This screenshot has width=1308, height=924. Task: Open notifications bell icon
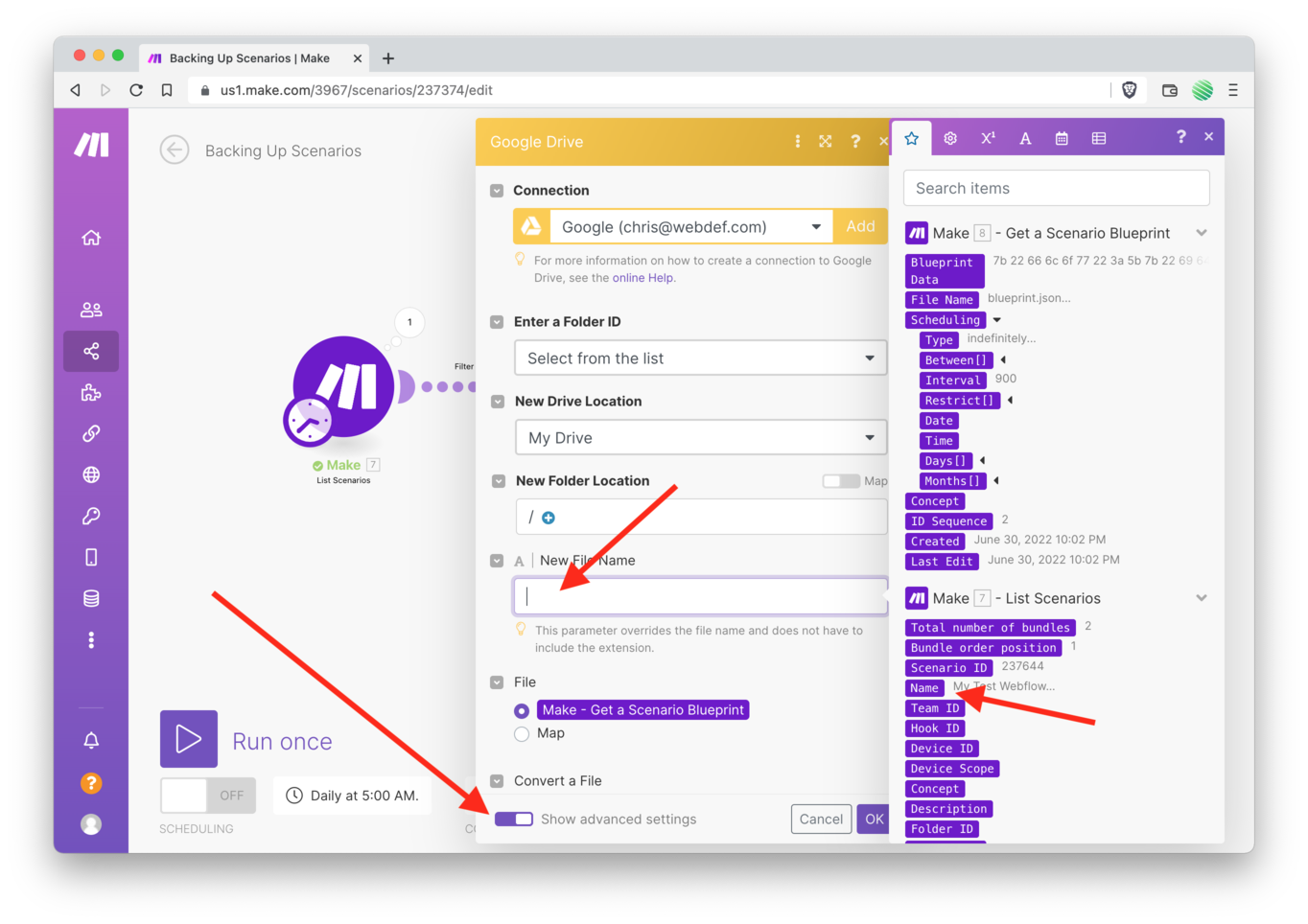[91, 740]
